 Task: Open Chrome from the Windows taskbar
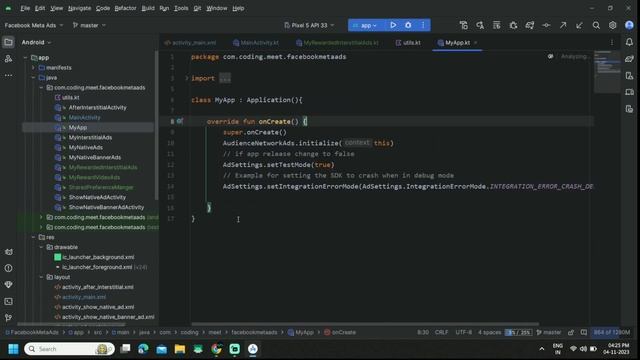click(216, 349)
